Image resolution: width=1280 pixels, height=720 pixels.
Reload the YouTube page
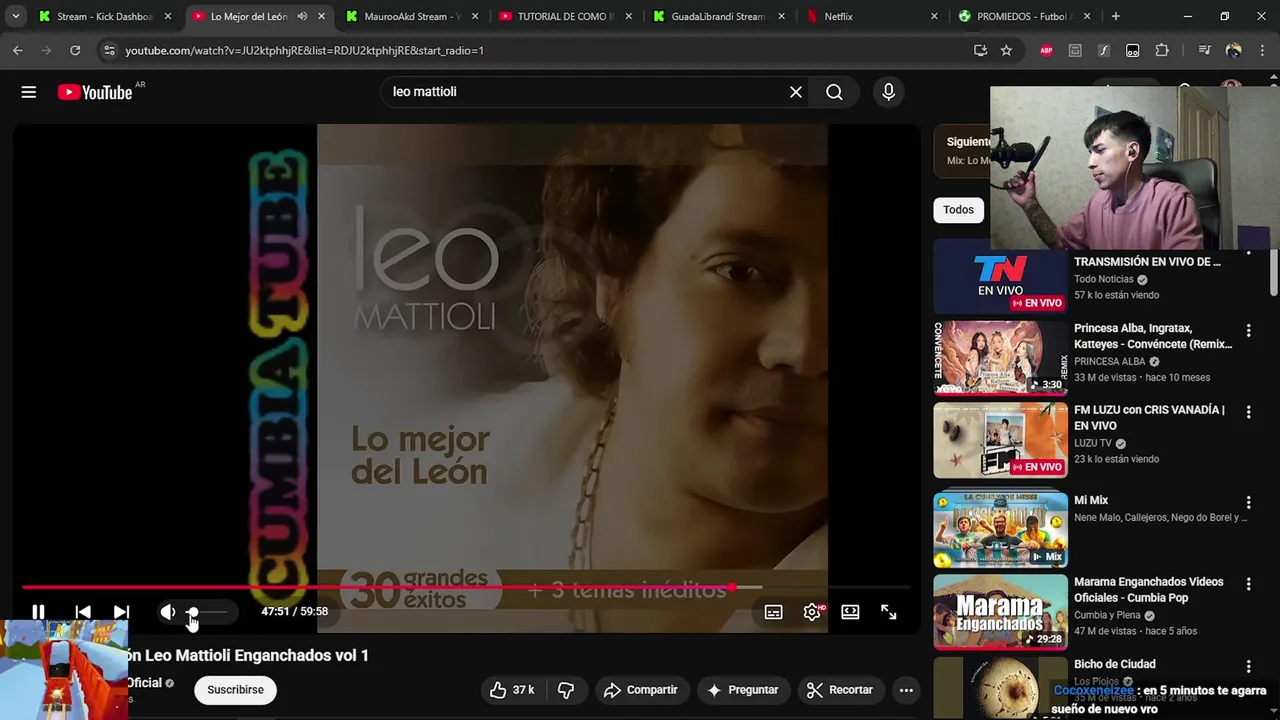pyautogui.click(x=75, y=50)
